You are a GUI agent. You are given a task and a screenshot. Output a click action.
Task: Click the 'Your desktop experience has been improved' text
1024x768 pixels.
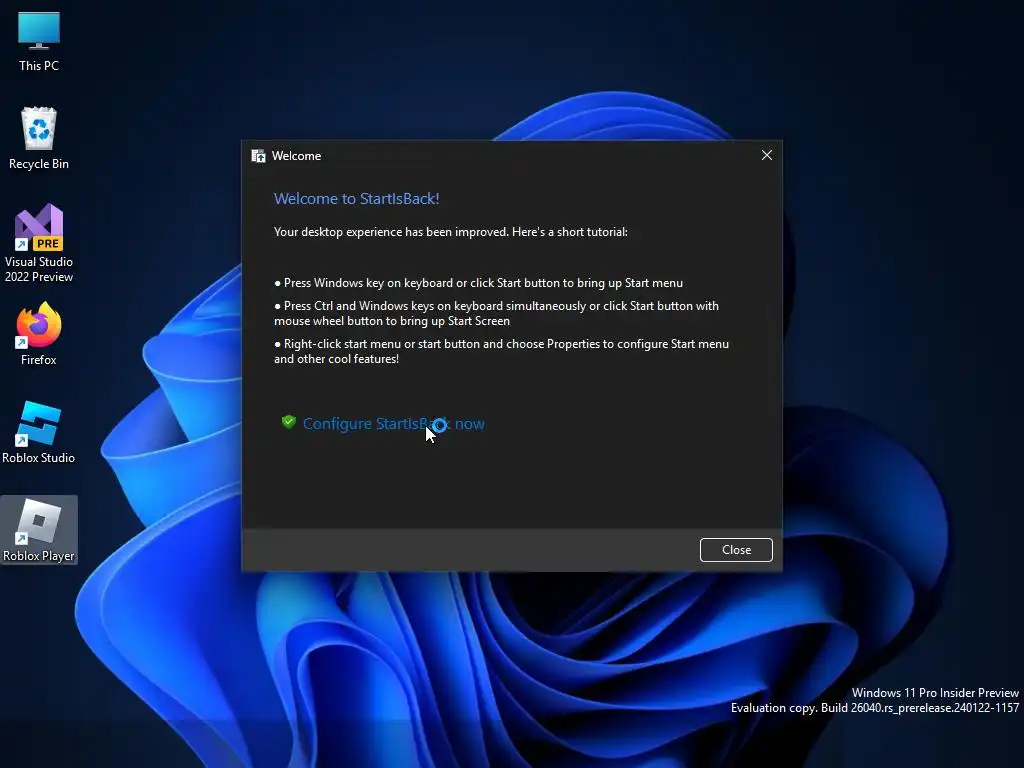point(451,232)
